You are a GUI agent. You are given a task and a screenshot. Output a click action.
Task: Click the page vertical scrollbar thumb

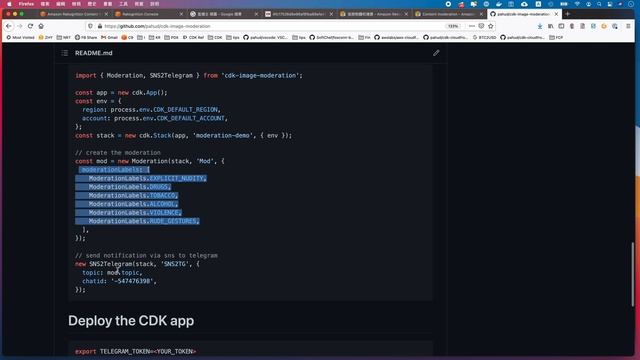coord(633,273)
